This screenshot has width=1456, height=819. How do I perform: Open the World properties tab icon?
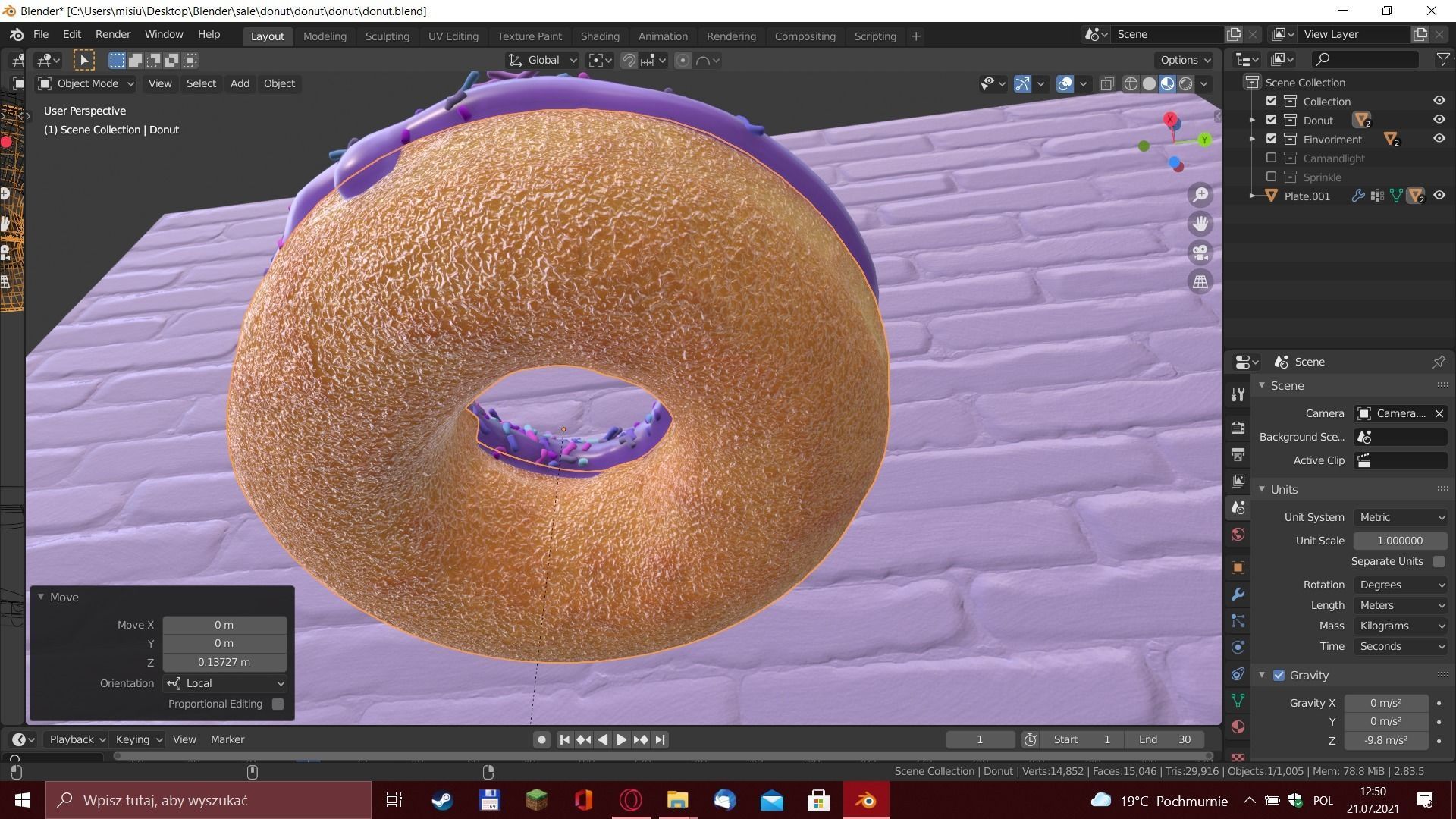click(x=1238, y=535)
